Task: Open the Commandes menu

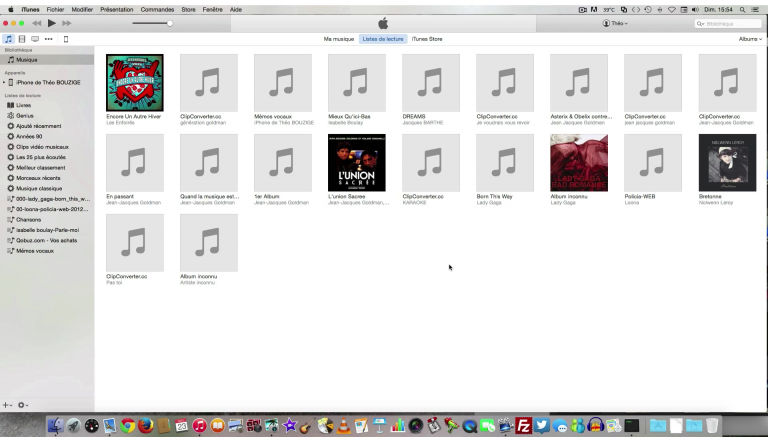Action: click(x=157, y=9)
